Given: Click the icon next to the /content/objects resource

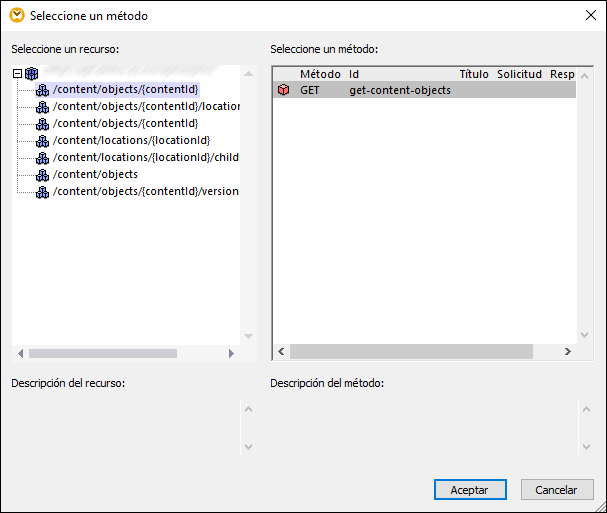Looking at the screenshot, I should pyautogui.click(x=42, y=175).
